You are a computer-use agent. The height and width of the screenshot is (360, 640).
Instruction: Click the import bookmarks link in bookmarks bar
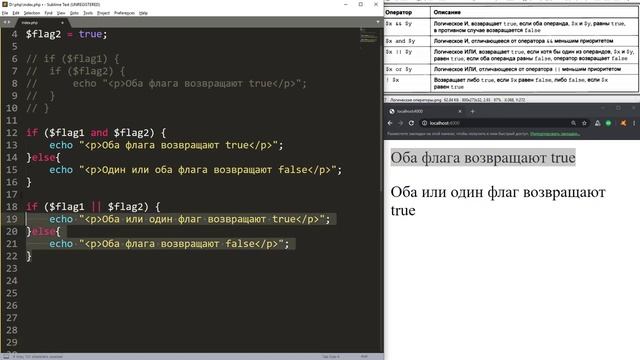coord(555,134)
